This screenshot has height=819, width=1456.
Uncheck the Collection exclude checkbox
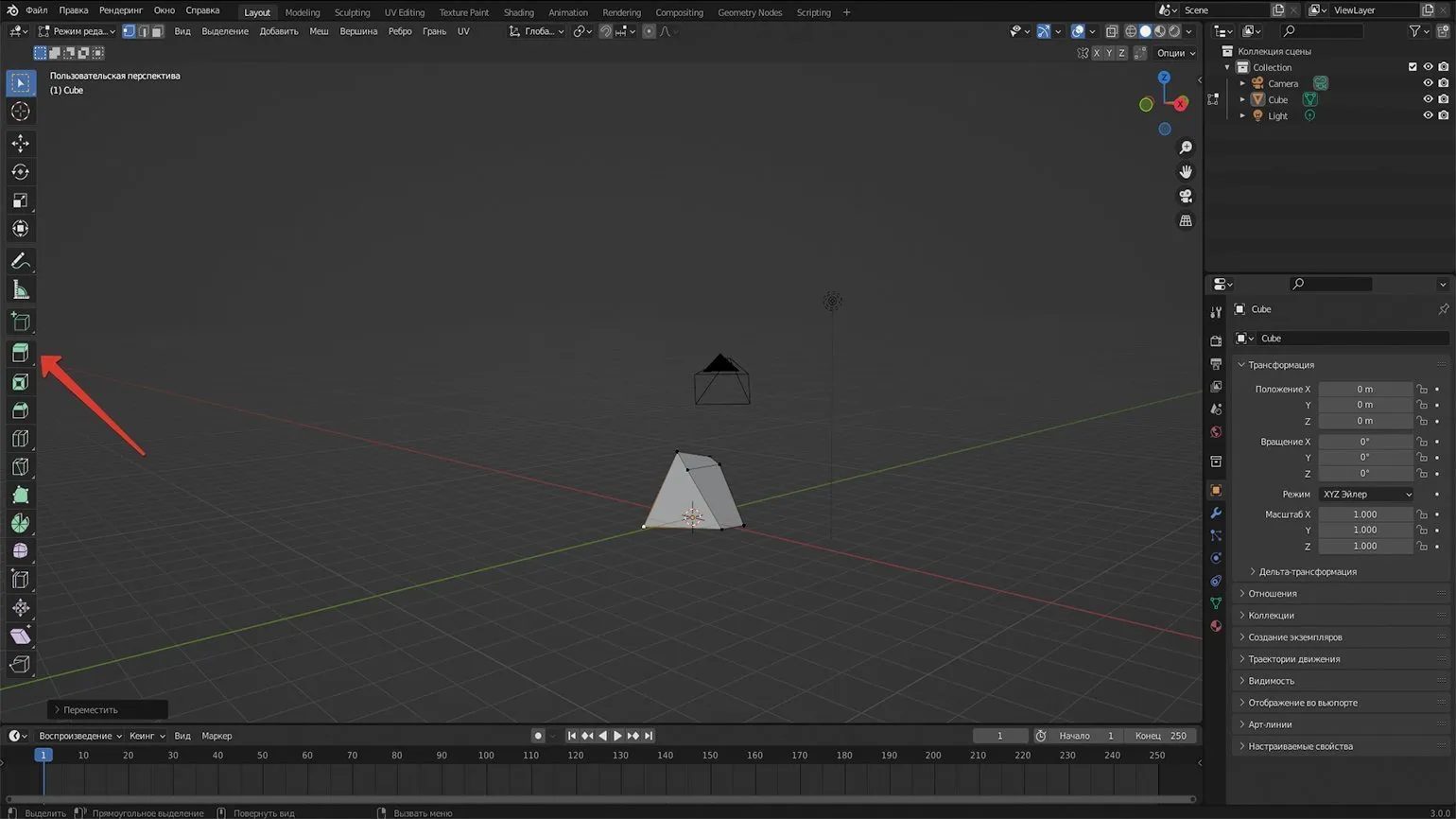click(x=1413, y=67)
